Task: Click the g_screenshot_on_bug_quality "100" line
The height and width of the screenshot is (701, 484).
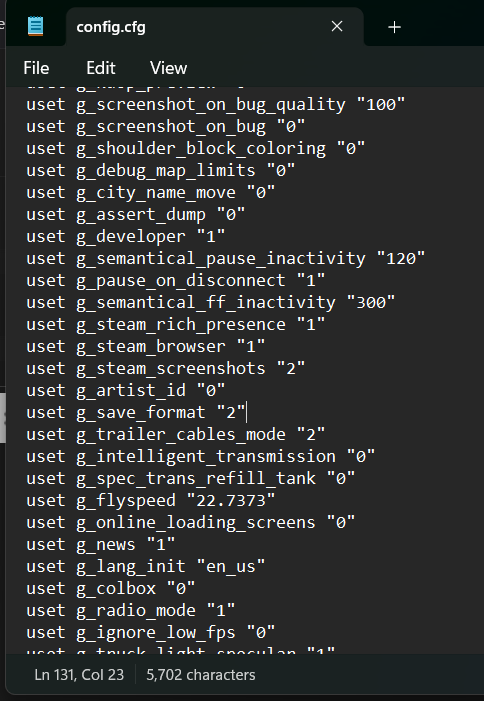Action: [215, 105]
